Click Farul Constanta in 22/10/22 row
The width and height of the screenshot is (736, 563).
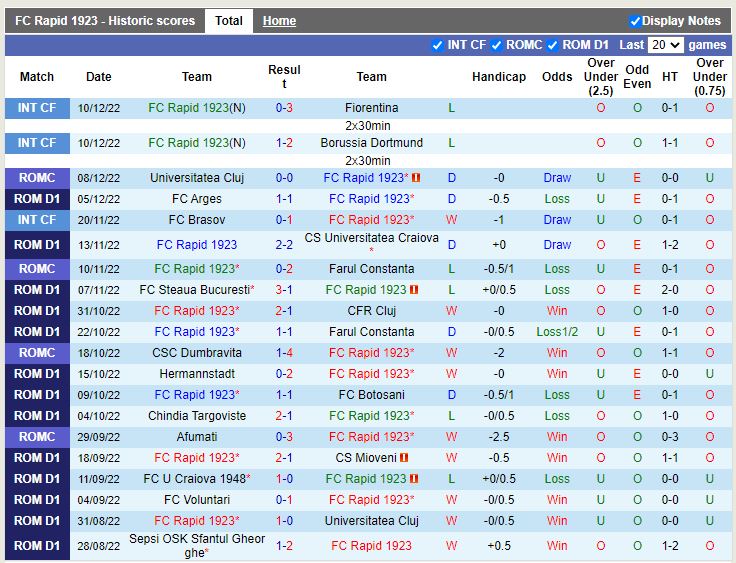[x=371, y=332]
